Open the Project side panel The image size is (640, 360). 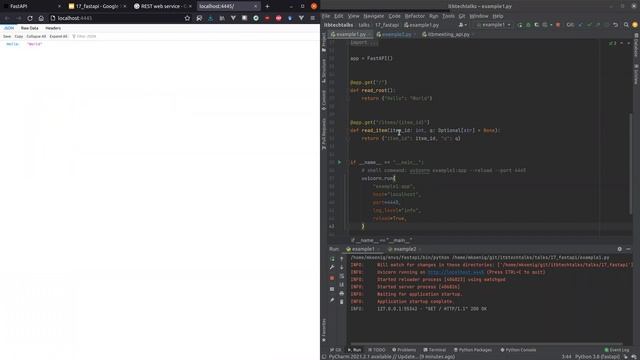[324, 42]
